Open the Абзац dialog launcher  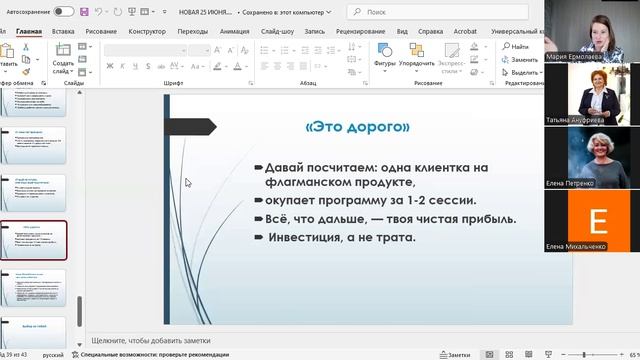[365, 83]
